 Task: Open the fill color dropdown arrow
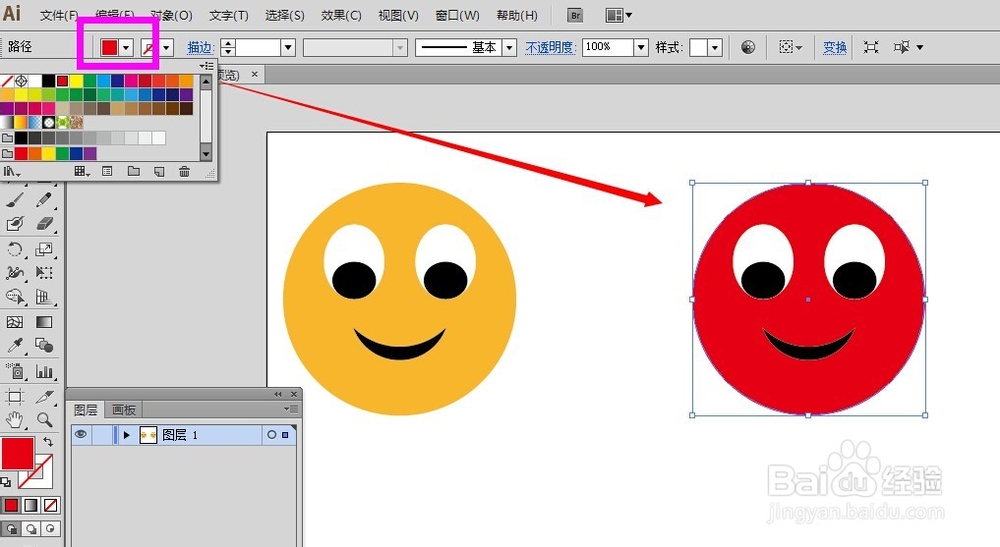point(126,48)
